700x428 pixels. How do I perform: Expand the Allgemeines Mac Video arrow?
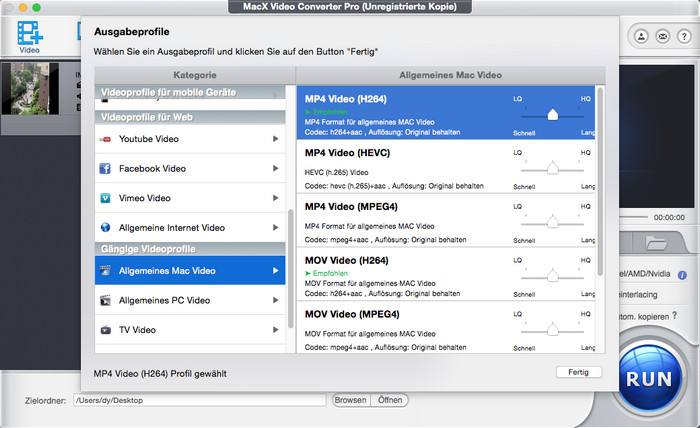coord(275,270)
